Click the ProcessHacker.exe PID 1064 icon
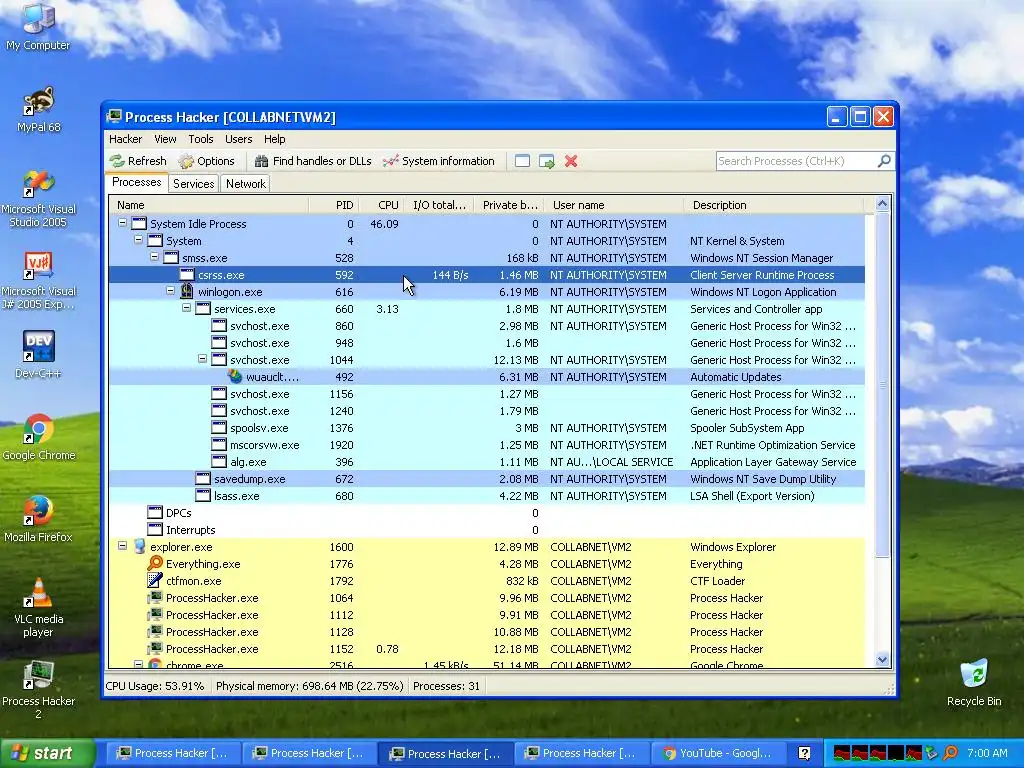The image size is (1024, 768). click(x=155, y=597)
